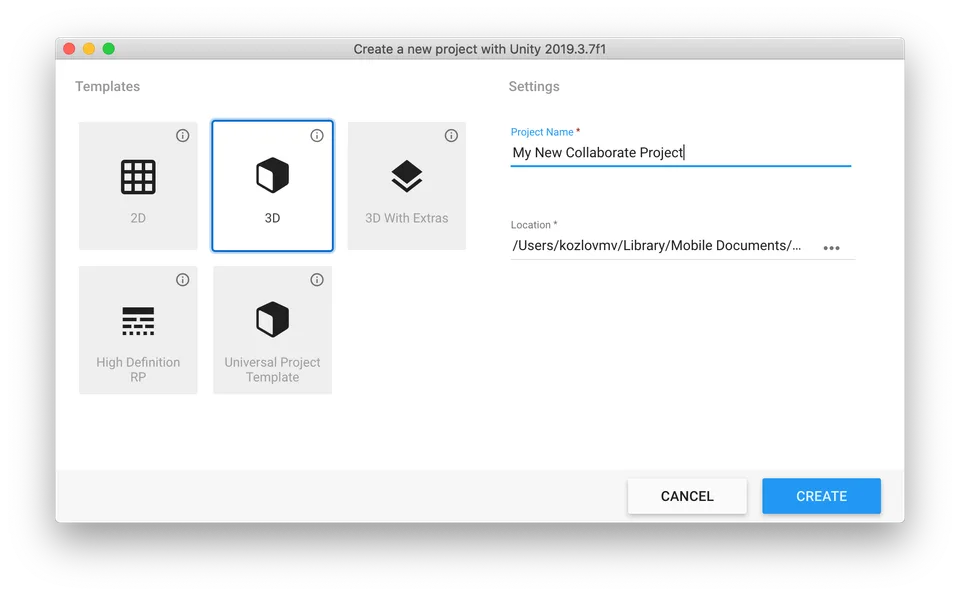Choose the Universal Project Template cube icon
This screenshot has height=596, width=960.
tap(272, 321)
